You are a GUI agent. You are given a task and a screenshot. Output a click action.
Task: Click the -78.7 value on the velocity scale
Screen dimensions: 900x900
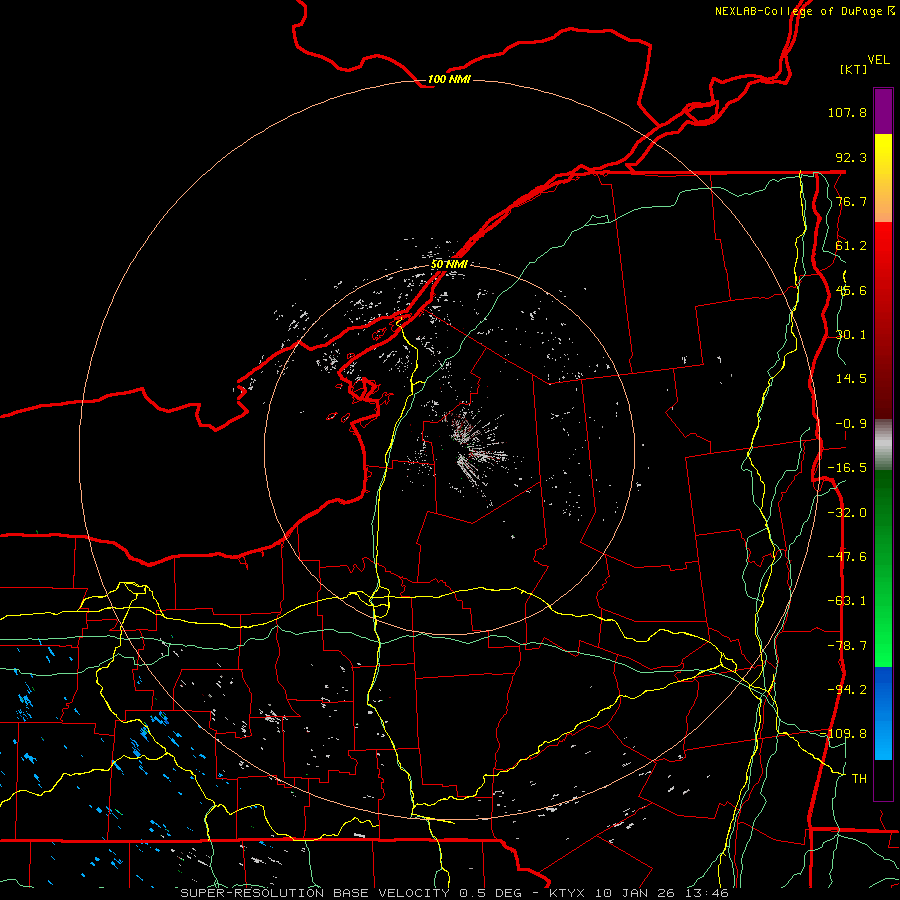[847, 646]
